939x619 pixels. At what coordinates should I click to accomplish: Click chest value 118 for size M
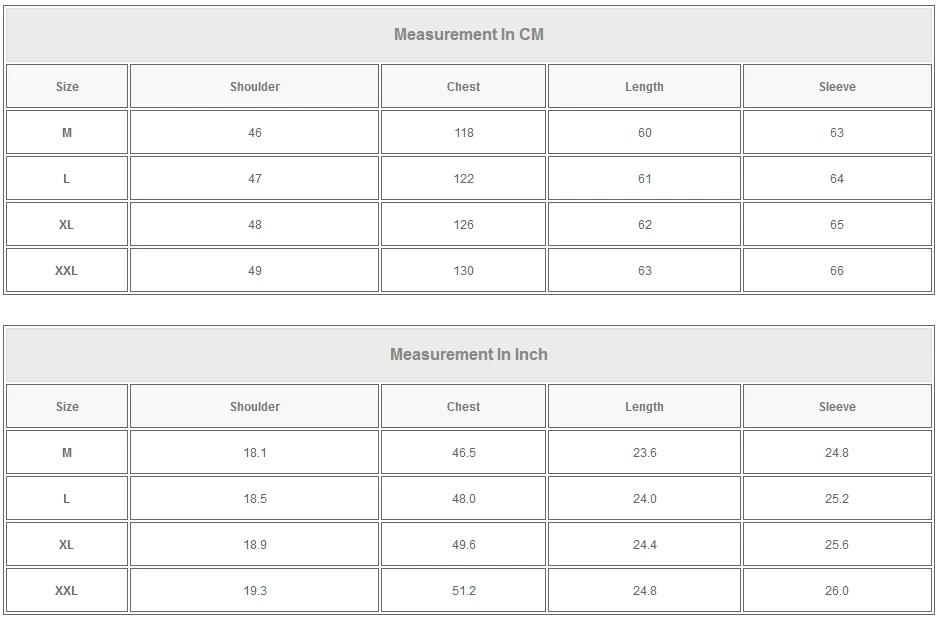pos(463,133)
